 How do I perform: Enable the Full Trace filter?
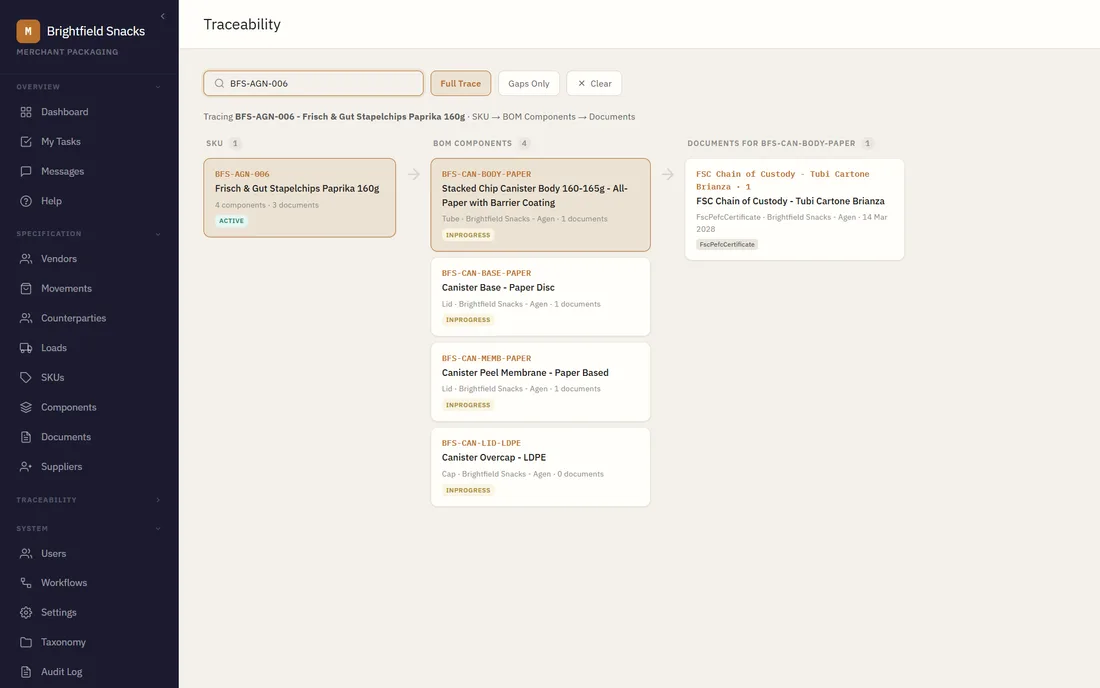point(460,83)
